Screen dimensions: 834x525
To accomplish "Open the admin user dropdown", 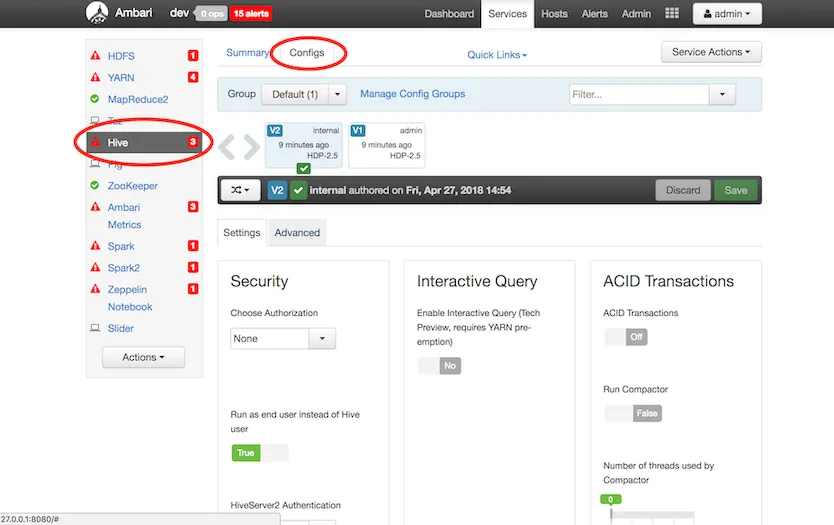I will 727,14.
